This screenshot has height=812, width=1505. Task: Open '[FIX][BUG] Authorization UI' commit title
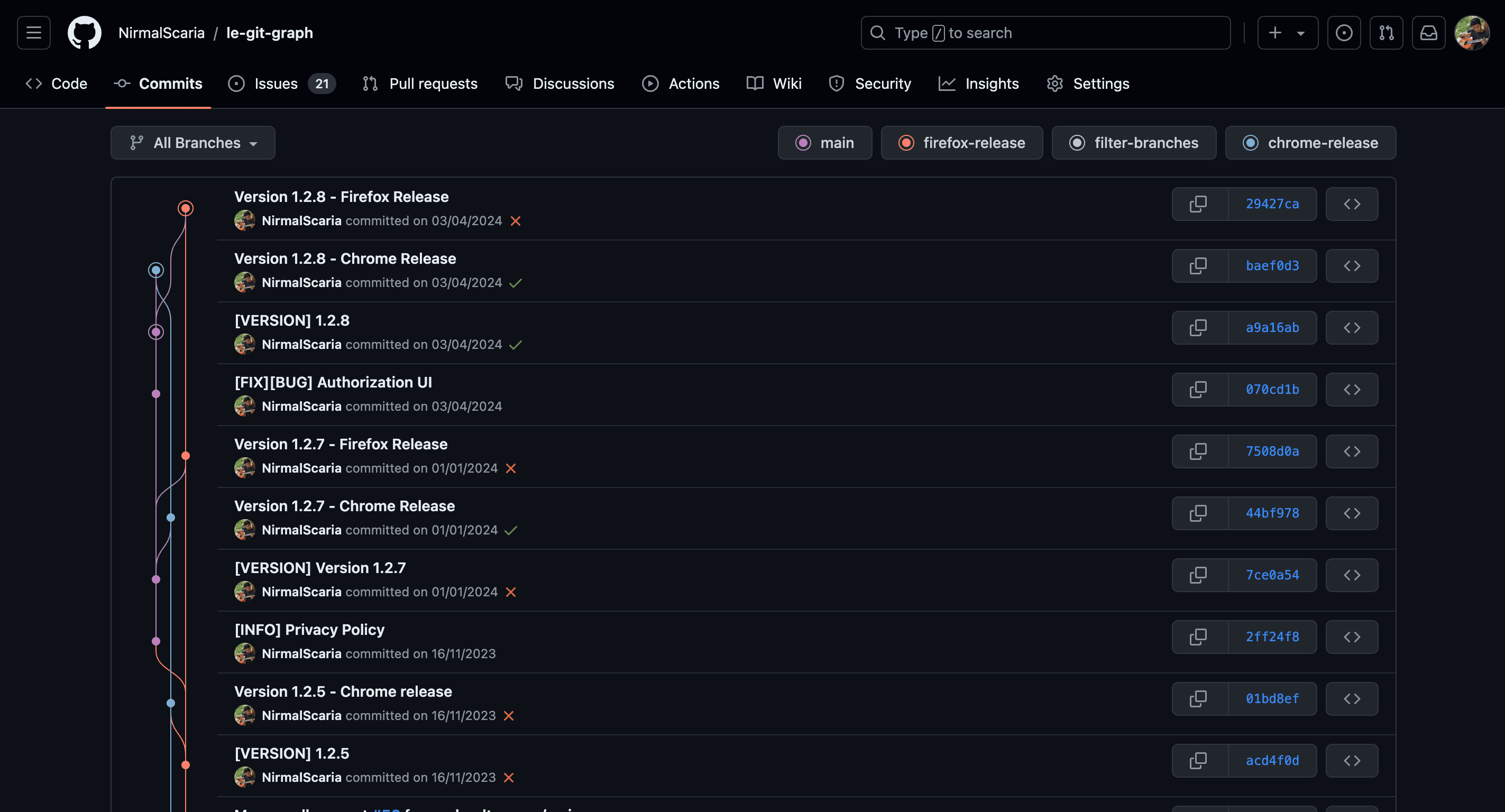333,382
